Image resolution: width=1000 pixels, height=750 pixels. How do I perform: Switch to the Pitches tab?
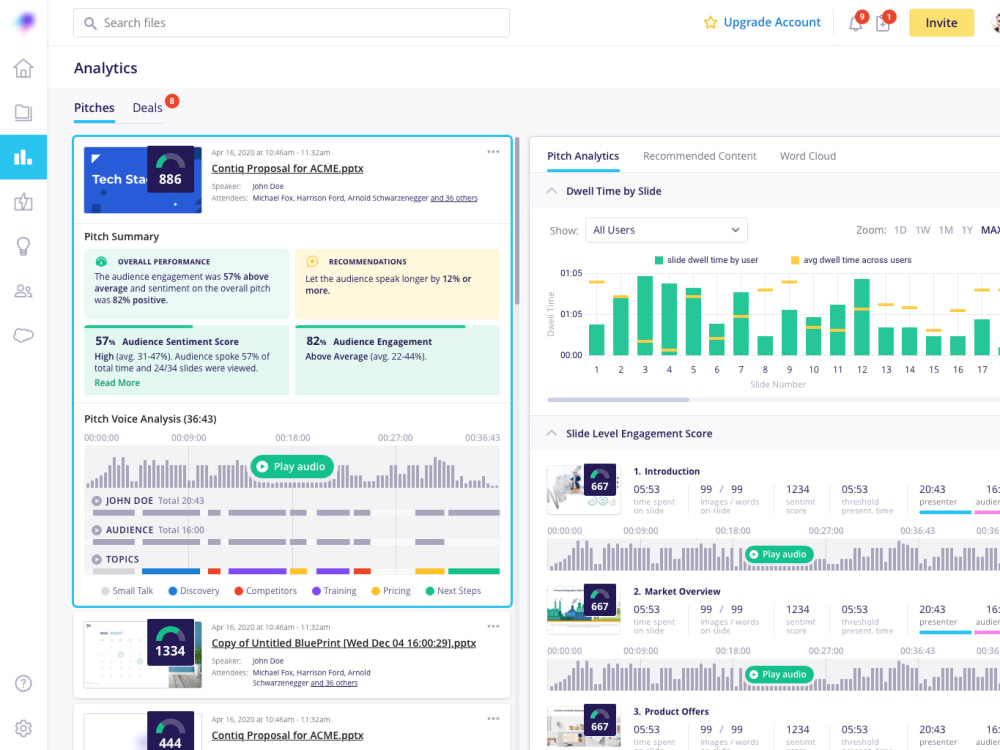(x=94, y=108)
